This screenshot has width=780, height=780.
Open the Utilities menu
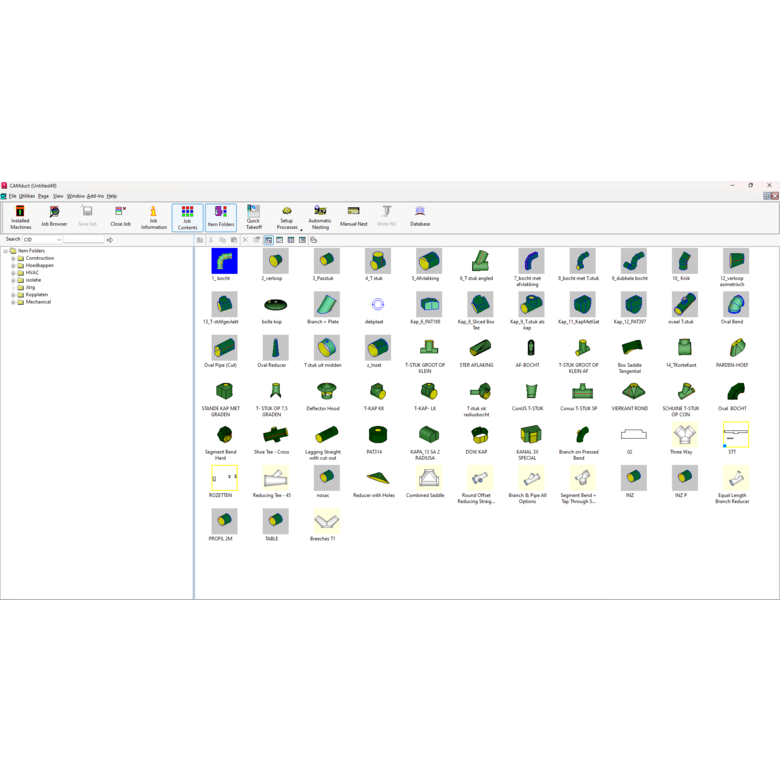(26, 196)
